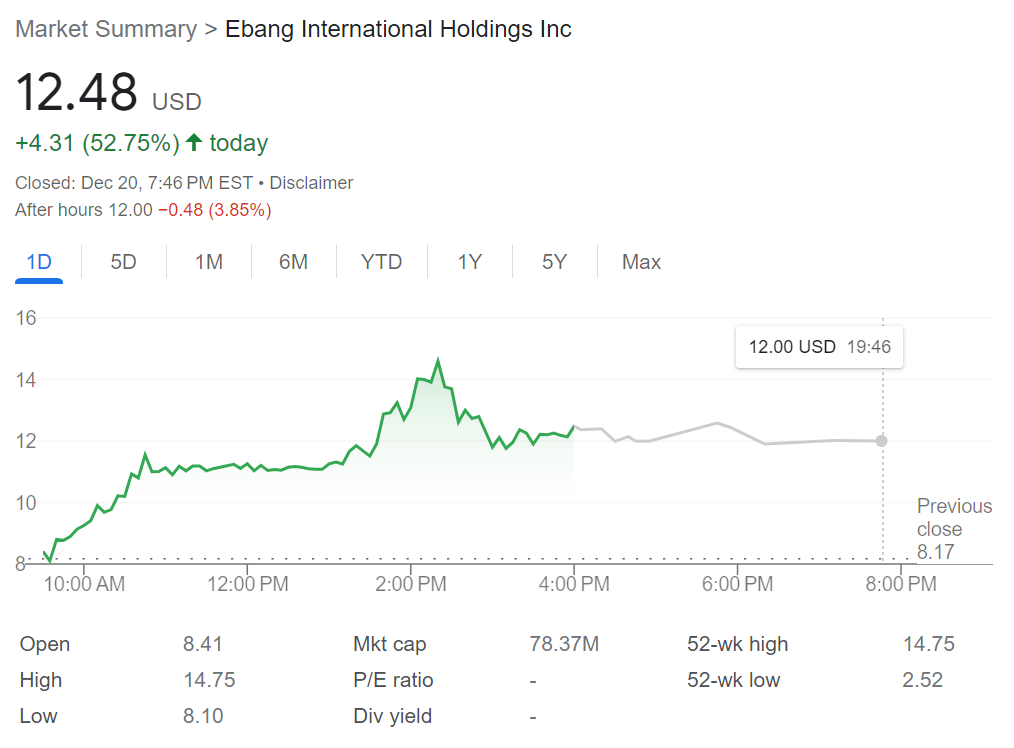
Task: Show the 1M price chart
Action: click(208, 262)
